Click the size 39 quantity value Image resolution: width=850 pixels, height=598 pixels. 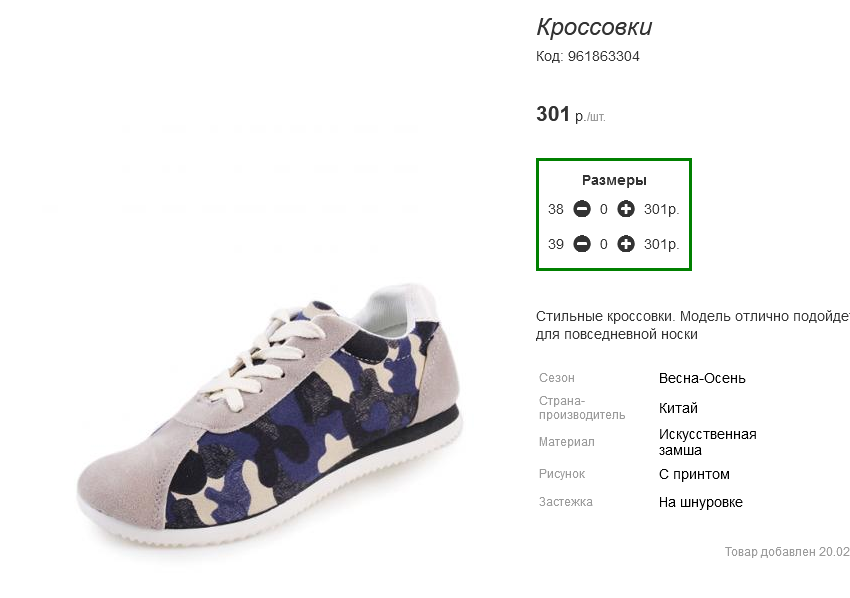(604, 245)
